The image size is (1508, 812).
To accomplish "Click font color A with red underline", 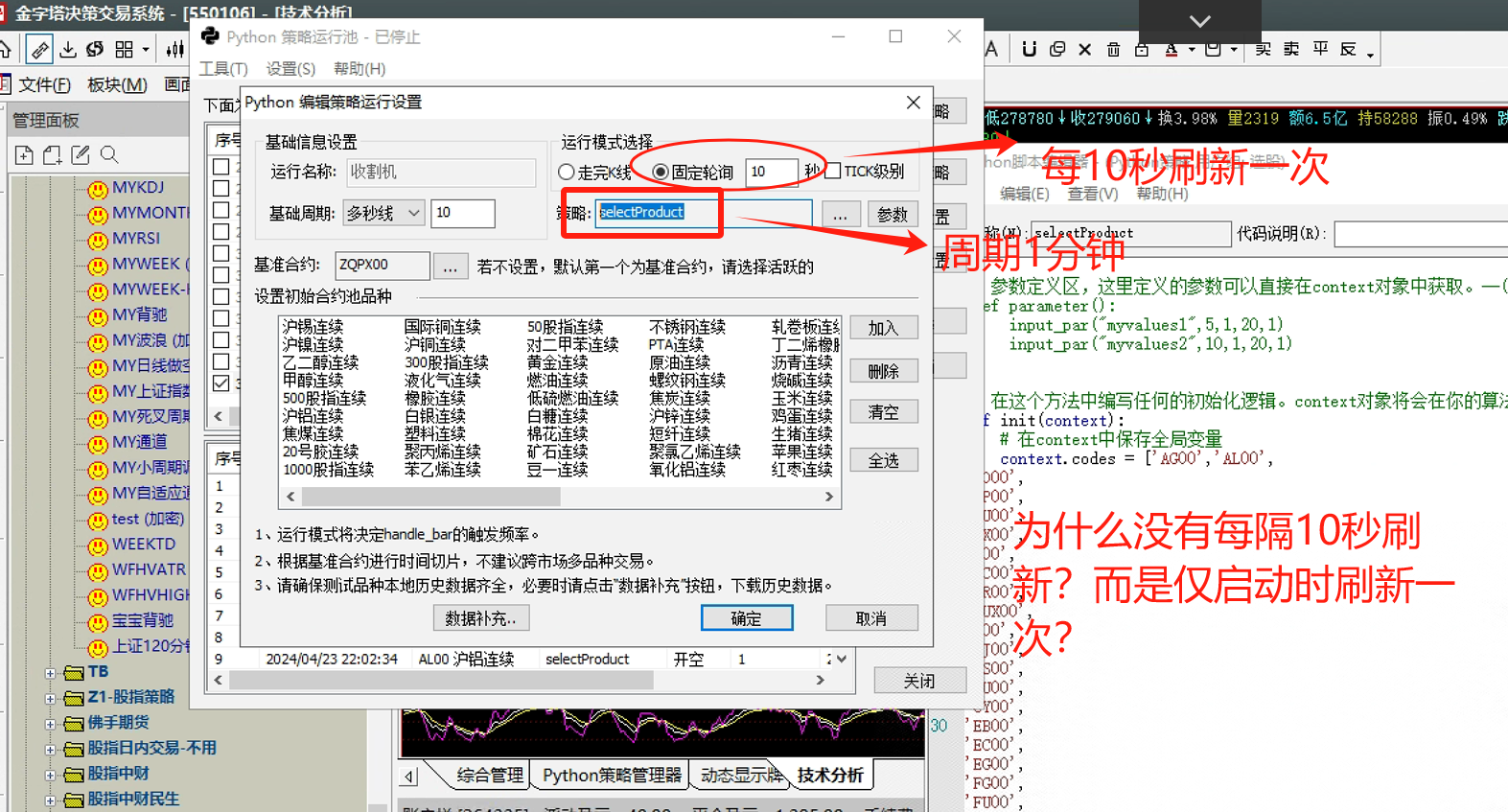I will pos(1171,49).
